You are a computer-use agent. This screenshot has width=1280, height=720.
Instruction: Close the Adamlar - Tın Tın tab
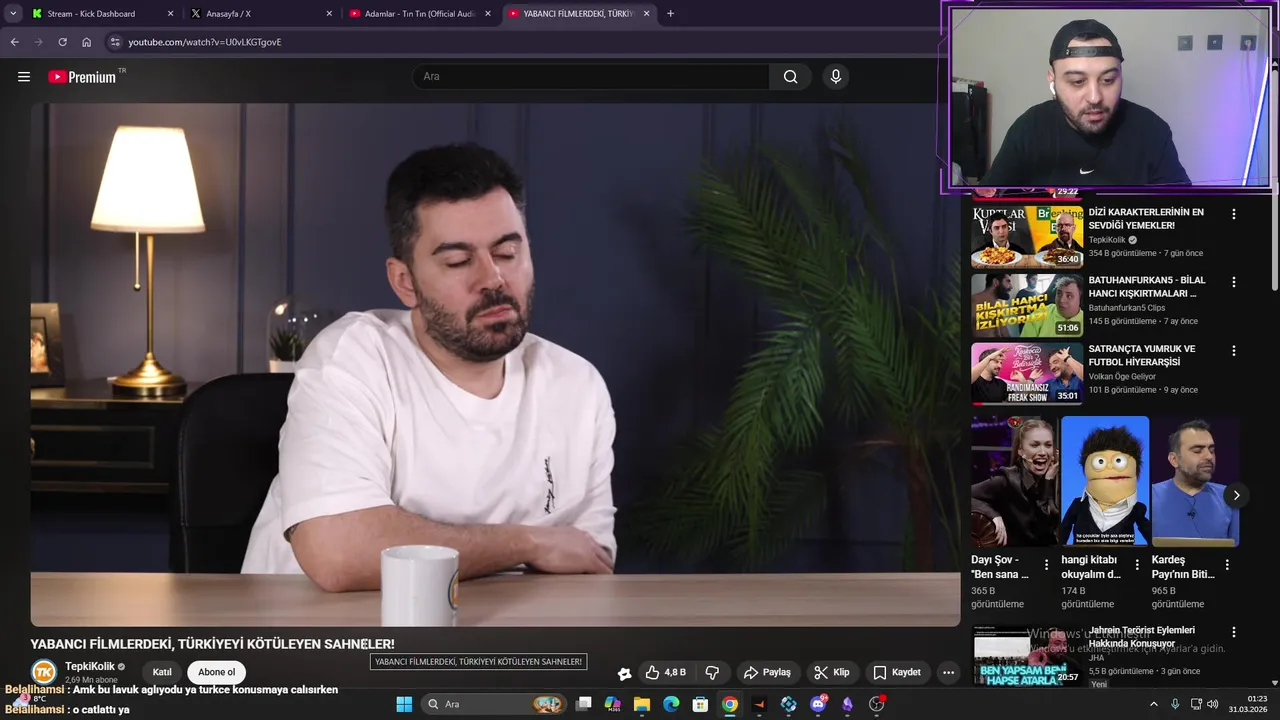click(488, 14)
